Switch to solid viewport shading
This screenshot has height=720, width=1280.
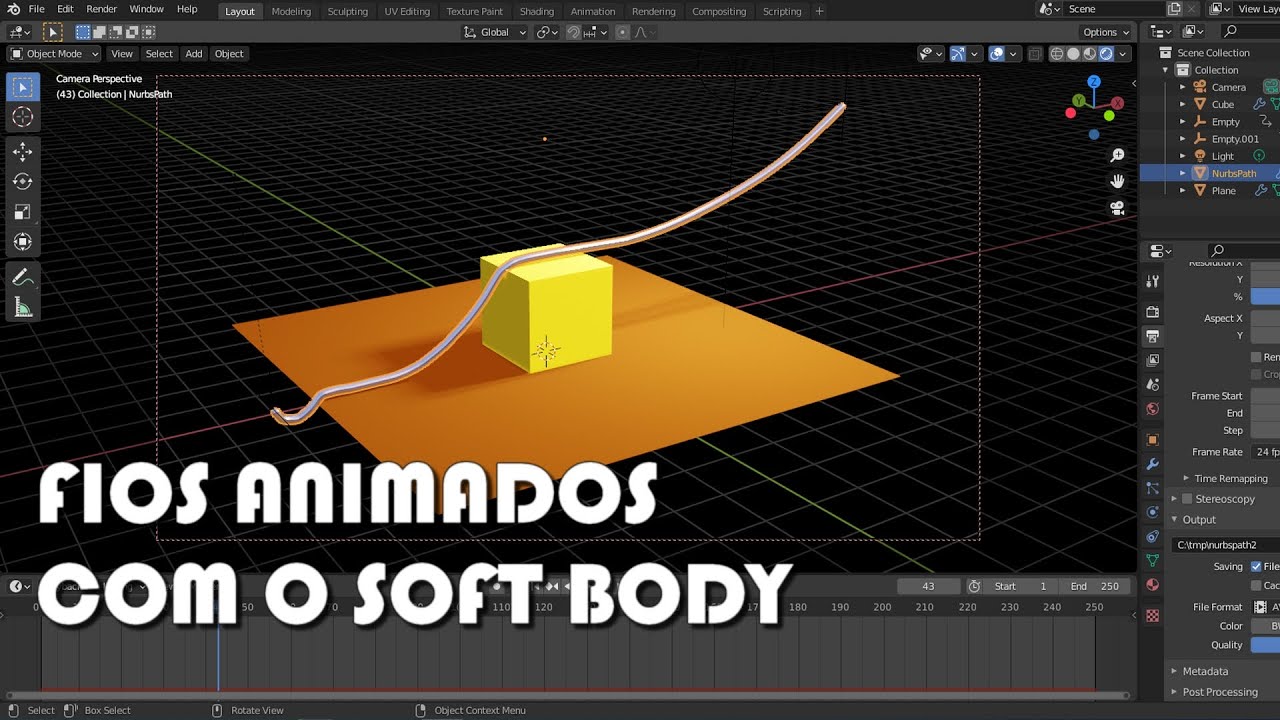pyautogui.click(x=1073, y=54)
